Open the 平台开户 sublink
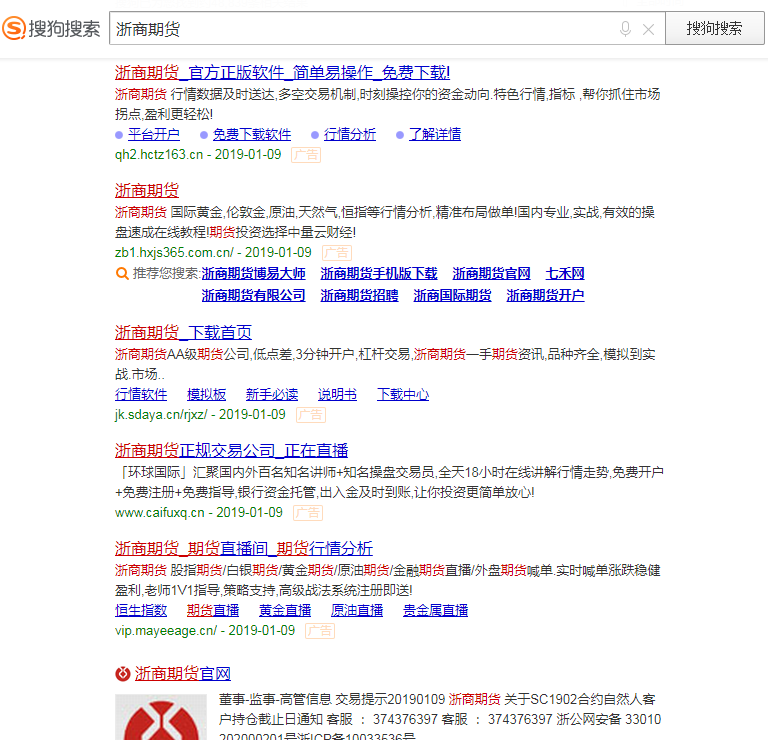 pyautogui.click(x=154, y=134)
